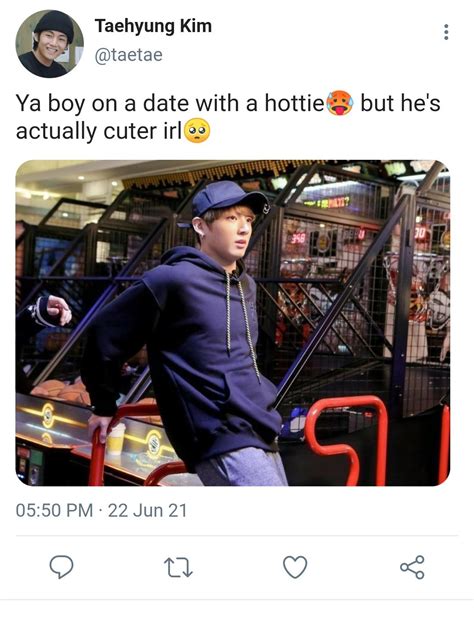Open Taehyung Kim's profile from the name

[153, 26]
